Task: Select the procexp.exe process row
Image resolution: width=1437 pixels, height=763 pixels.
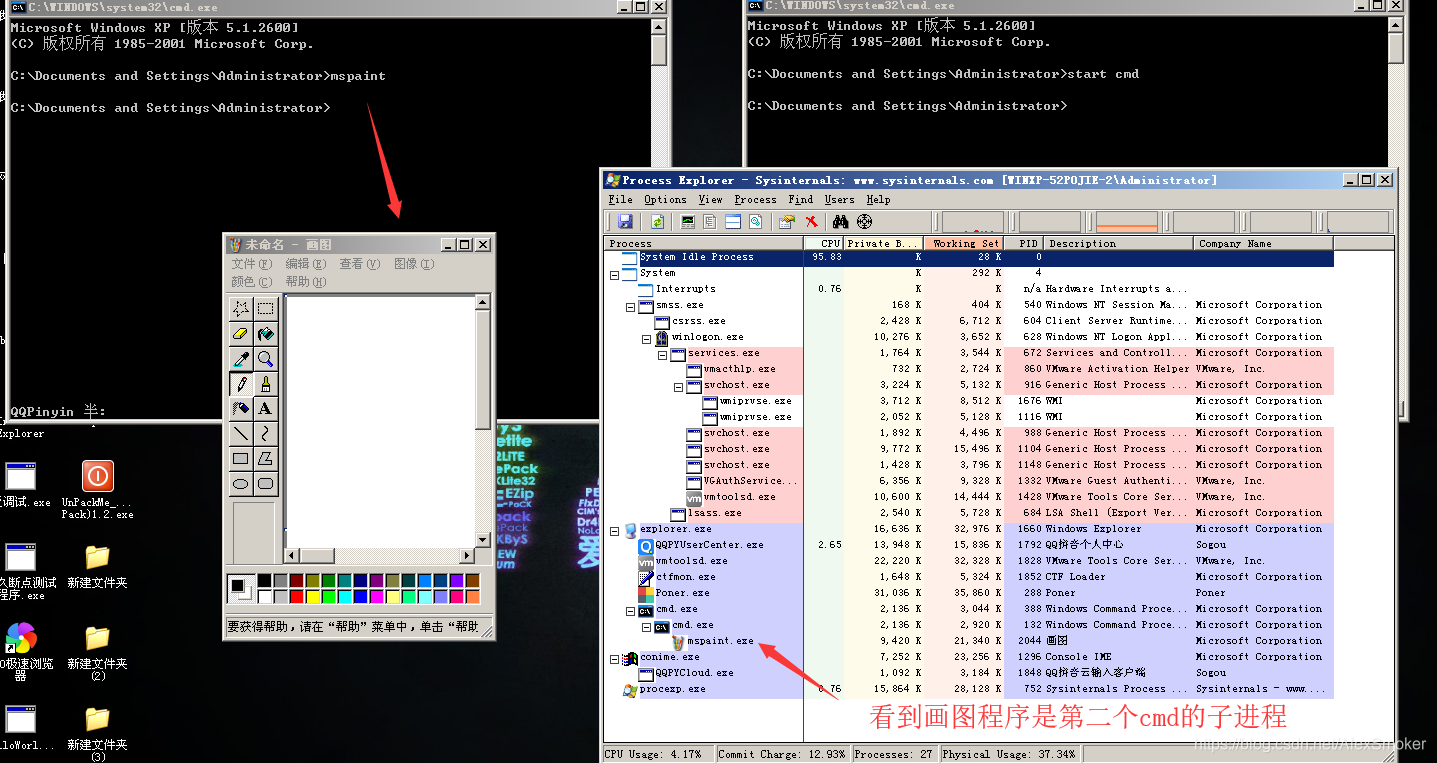Action: pos(970,689)
